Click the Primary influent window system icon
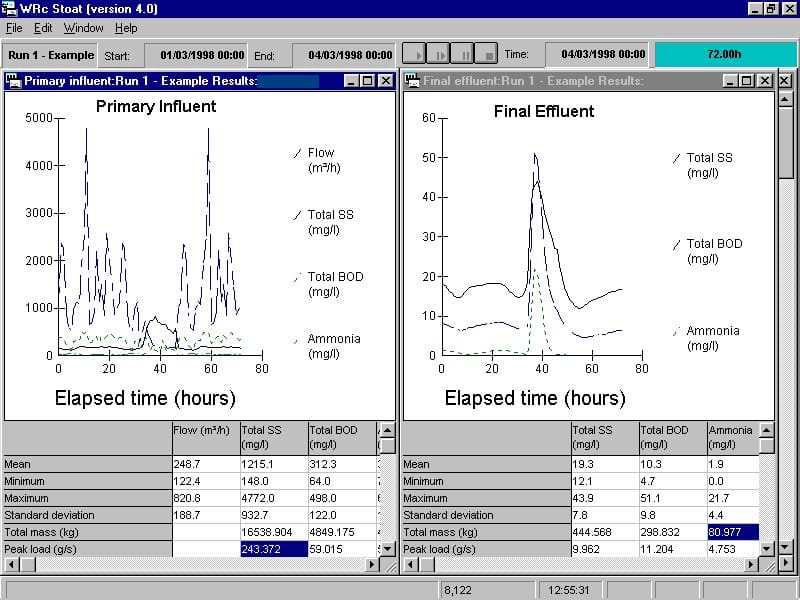 point(14,81)
